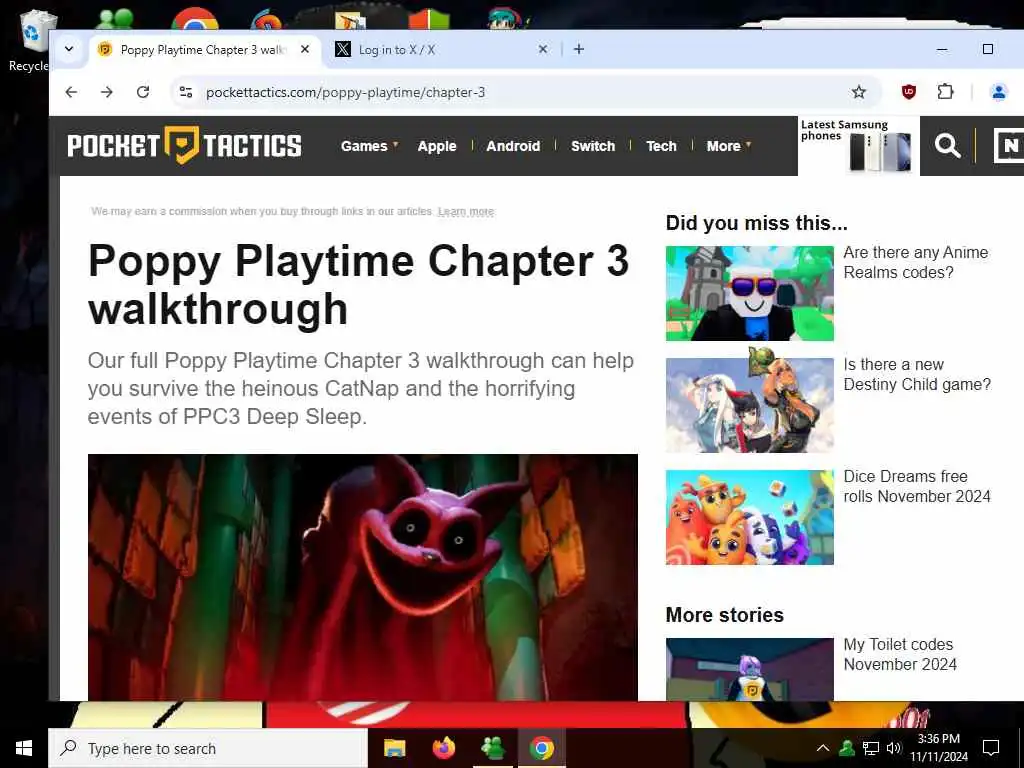Open the volume speaker tray icon
Viewport: 1024px width, 768px height.
tap(894, 748)
